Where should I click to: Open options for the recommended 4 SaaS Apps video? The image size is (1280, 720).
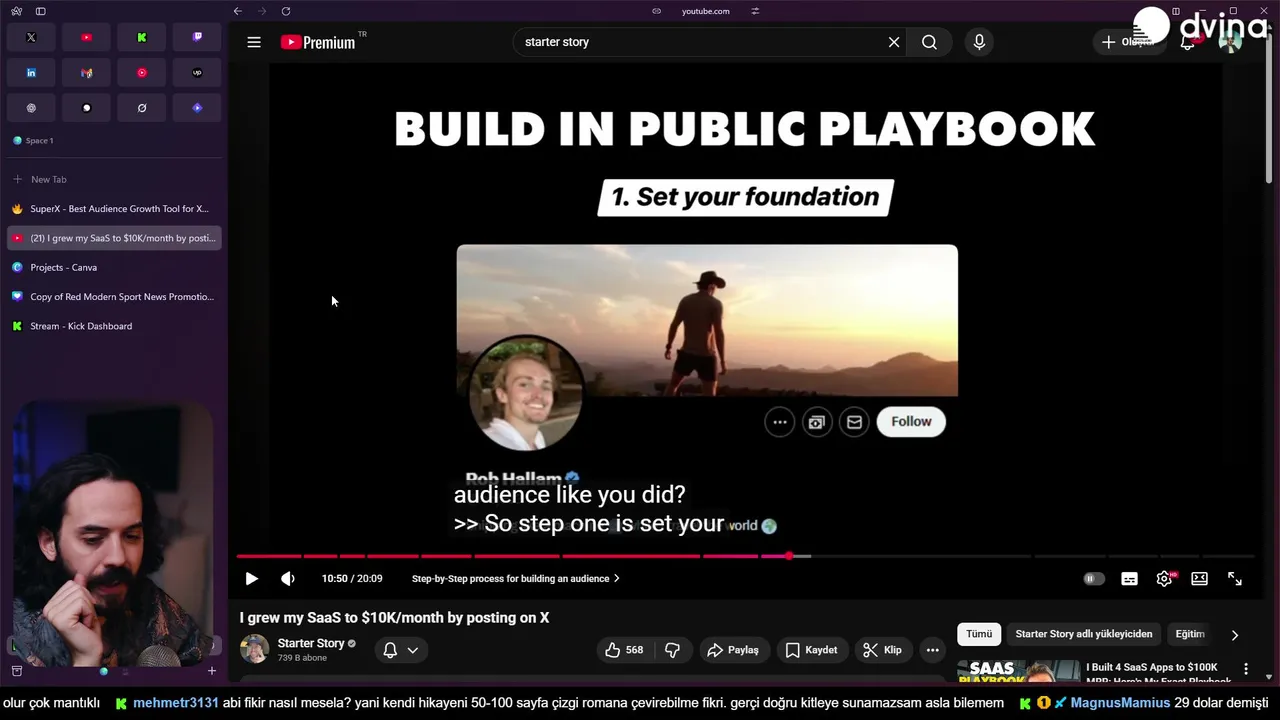[x=1246, y=668]
